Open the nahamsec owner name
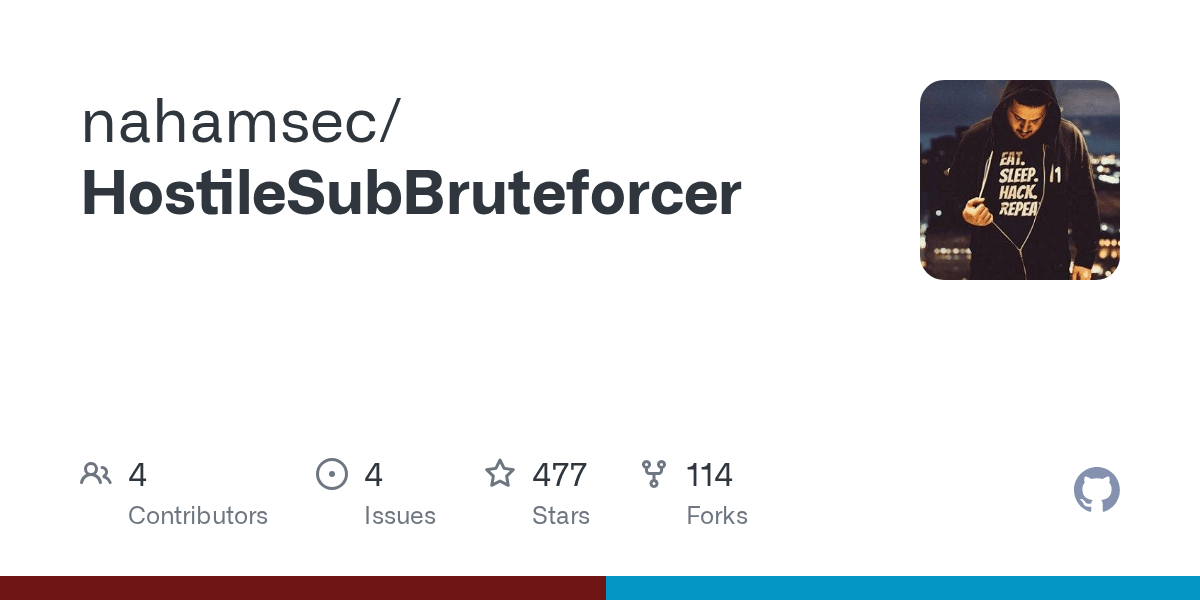This screenshot has width=1200, height=600. click(229, 121)
